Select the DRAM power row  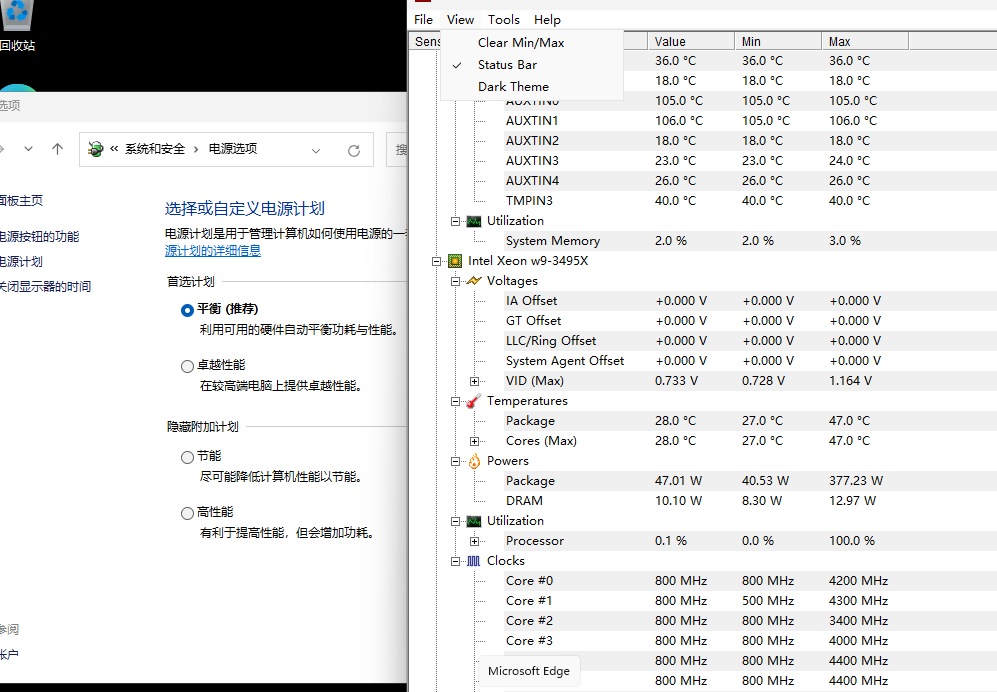coord(750,501)
